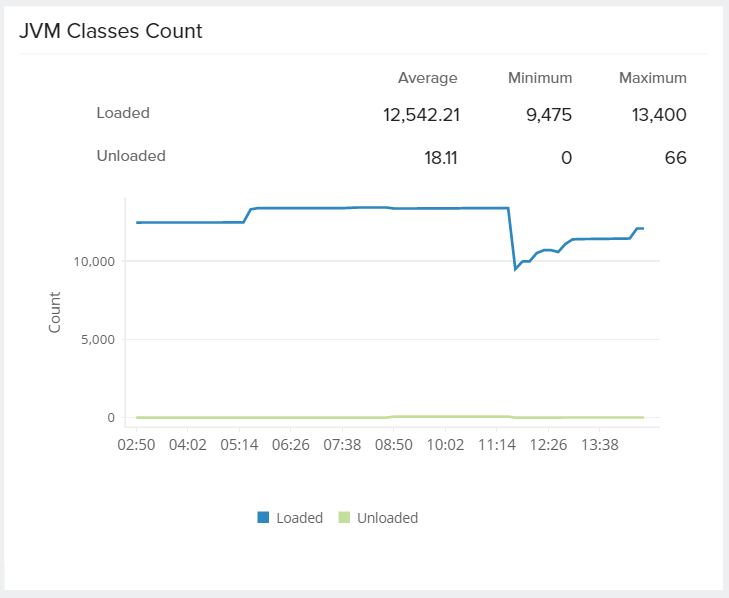Click the JVM Classes Count title
Screen dimensions: 729x598
(x=111, y=31)
